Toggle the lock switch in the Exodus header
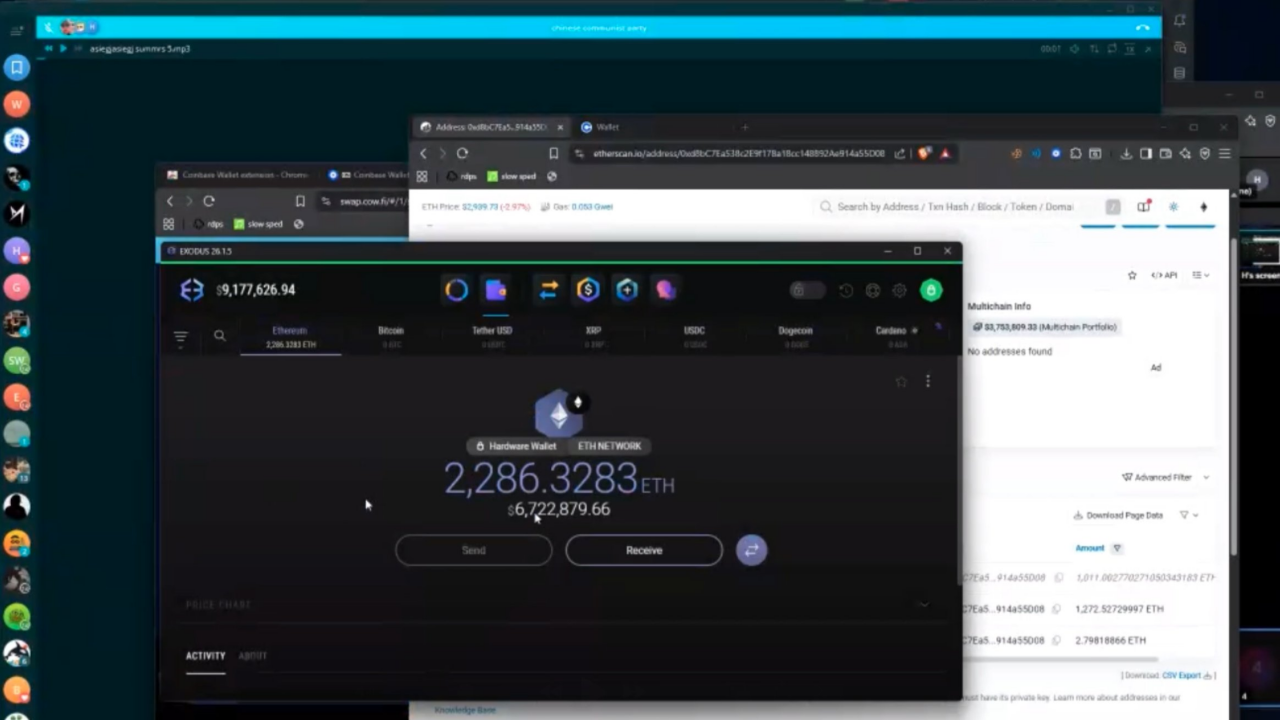 click(806, 290)
